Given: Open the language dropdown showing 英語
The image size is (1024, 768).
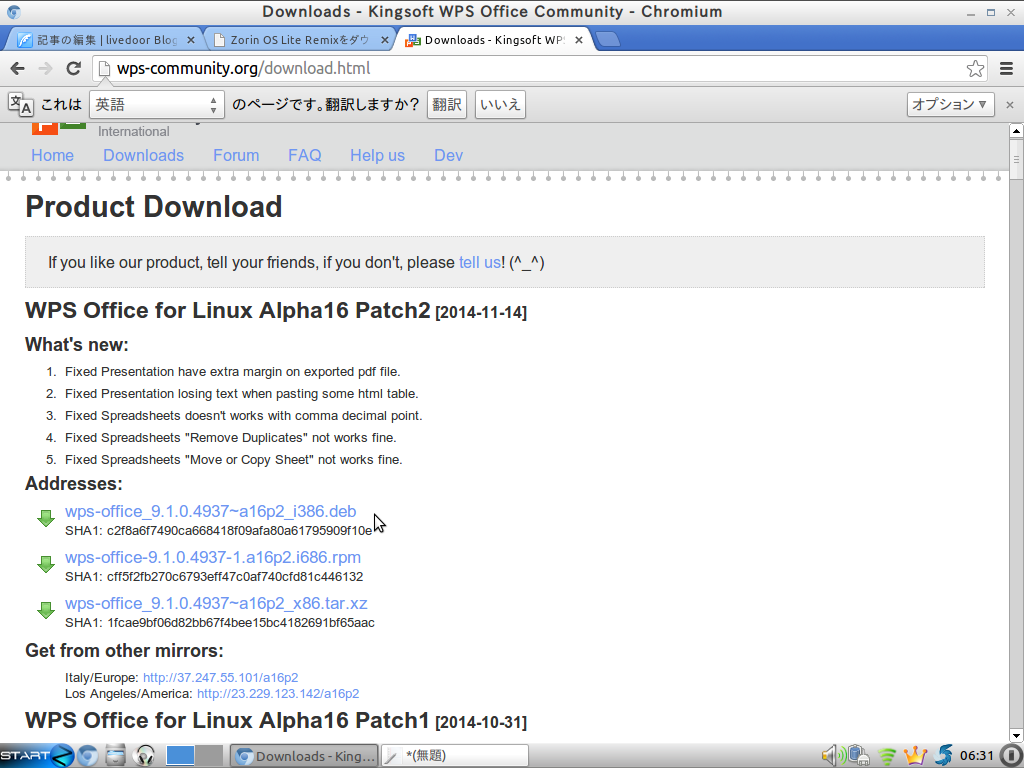Looking at the screenshot, I should pos(157,104).
